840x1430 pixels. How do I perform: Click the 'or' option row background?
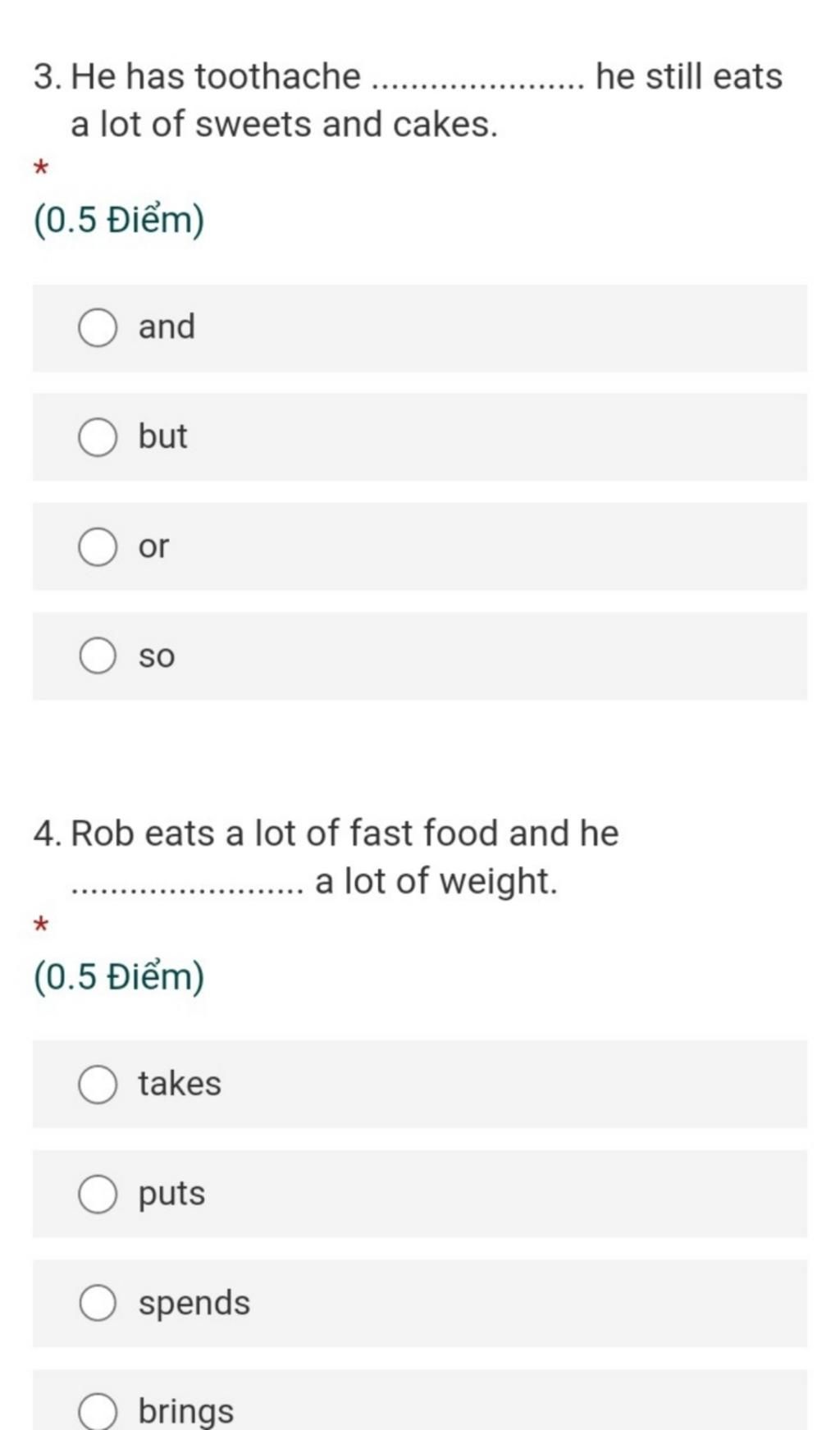(420, 546)
